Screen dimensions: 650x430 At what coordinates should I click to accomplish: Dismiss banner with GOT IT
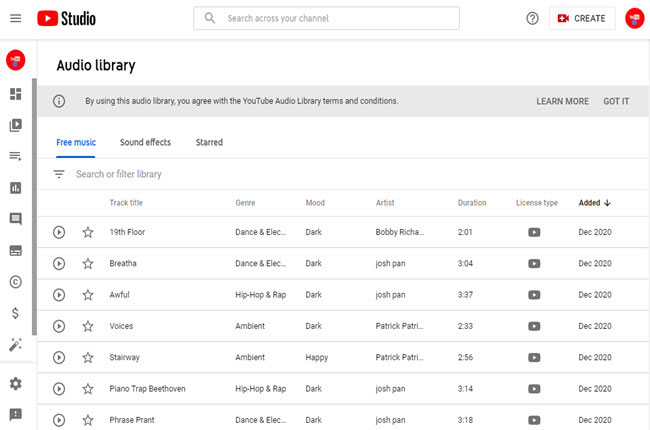[616, 101]
